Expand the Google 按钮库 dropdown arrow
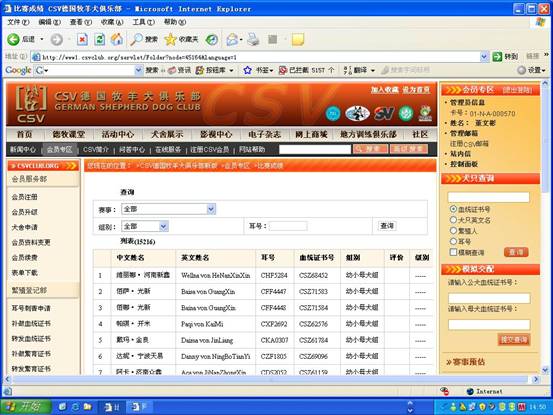This screenshot has height=415, width=553. click(x=231, y=71)
